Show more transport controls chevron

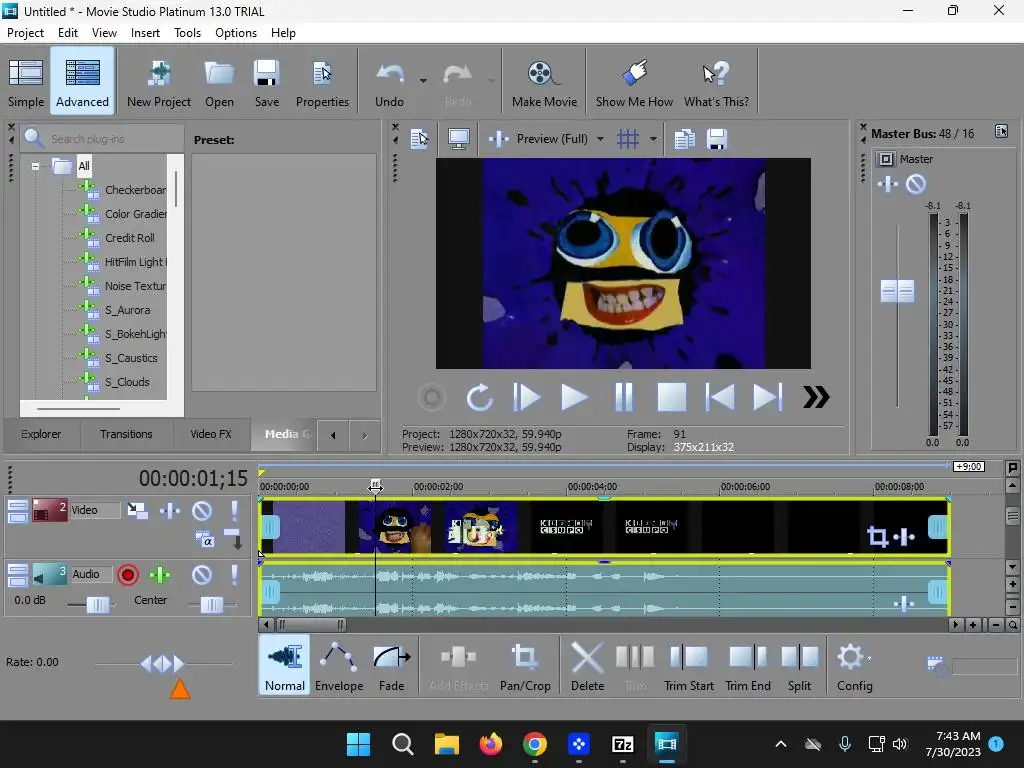(x=816, y=397)
